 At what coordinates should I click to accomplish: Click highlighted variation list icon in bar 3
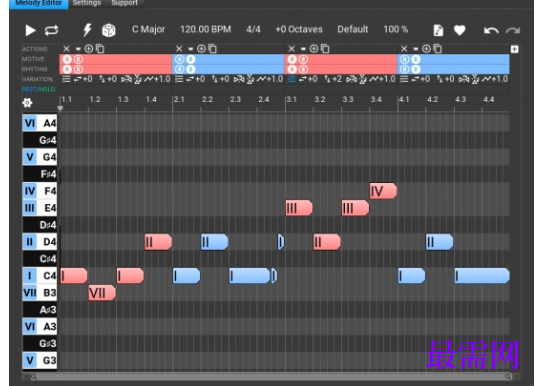coord(291,79)
